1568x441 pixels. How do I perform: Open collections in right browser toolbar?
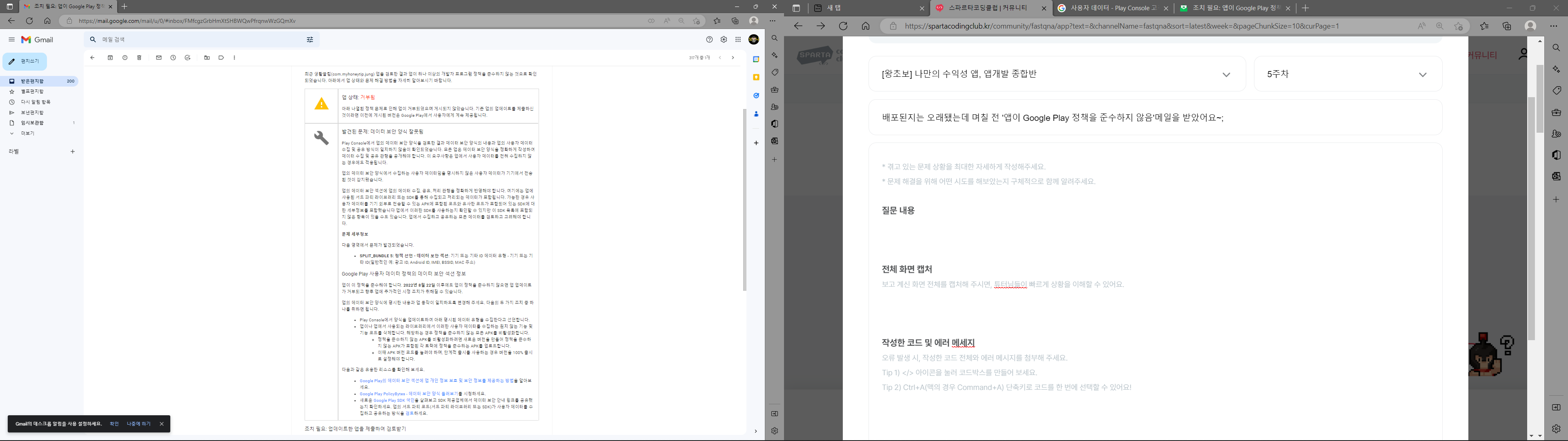click(x=1507, y=26)
